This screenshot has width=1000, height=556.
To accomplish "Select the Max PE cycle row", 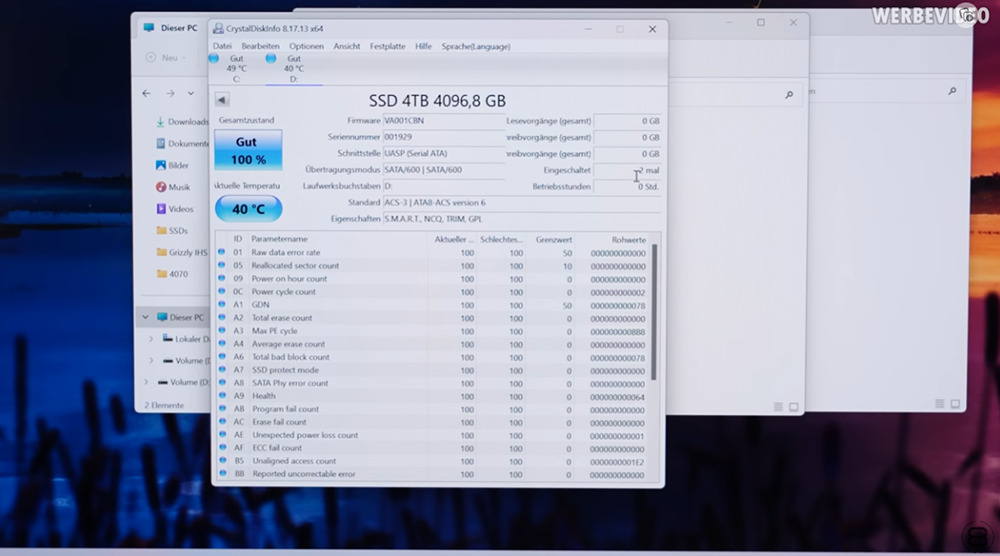I will click(x=432, y=331).
